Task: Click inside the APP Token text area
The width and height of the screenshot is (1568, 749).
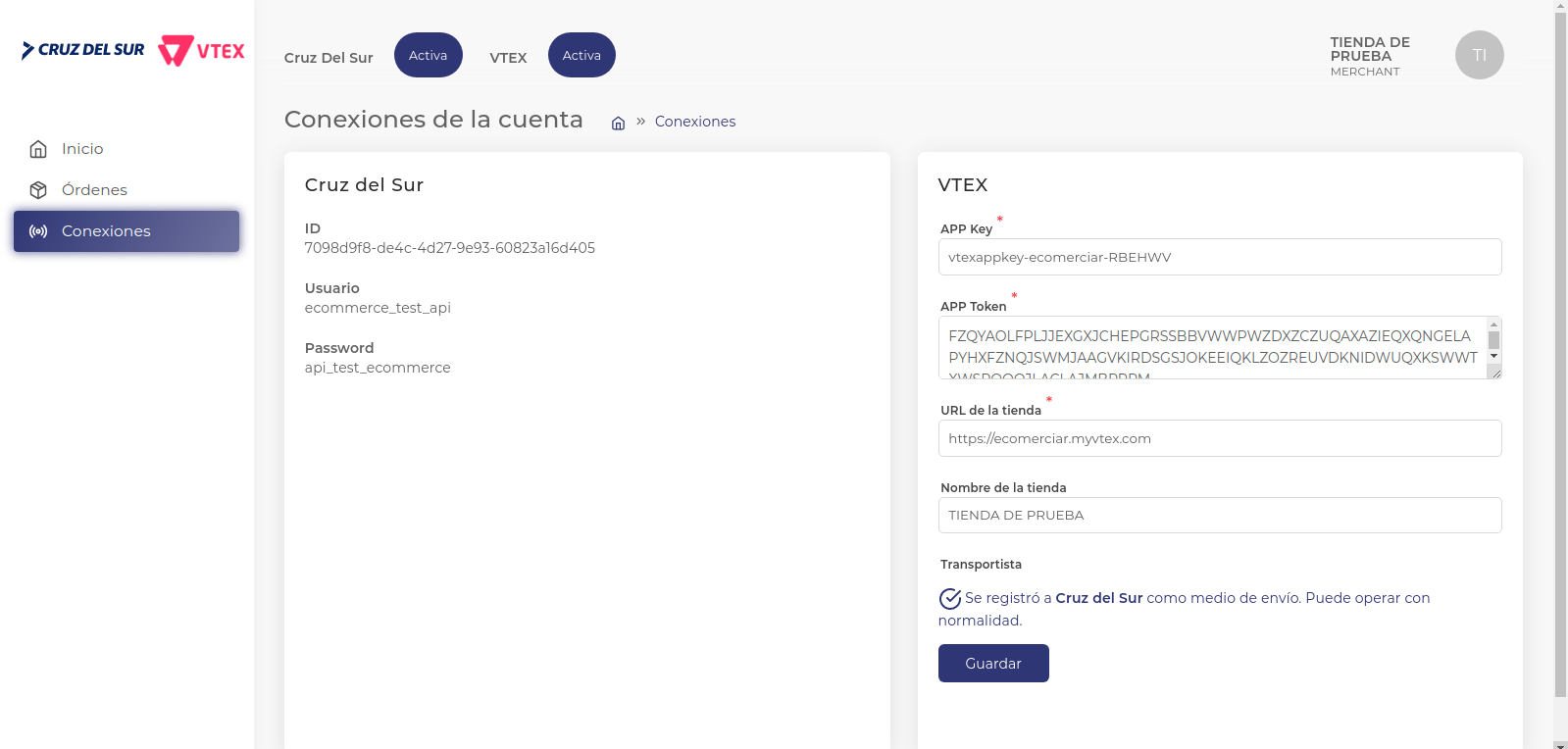Action: (x=1211, y=347)
